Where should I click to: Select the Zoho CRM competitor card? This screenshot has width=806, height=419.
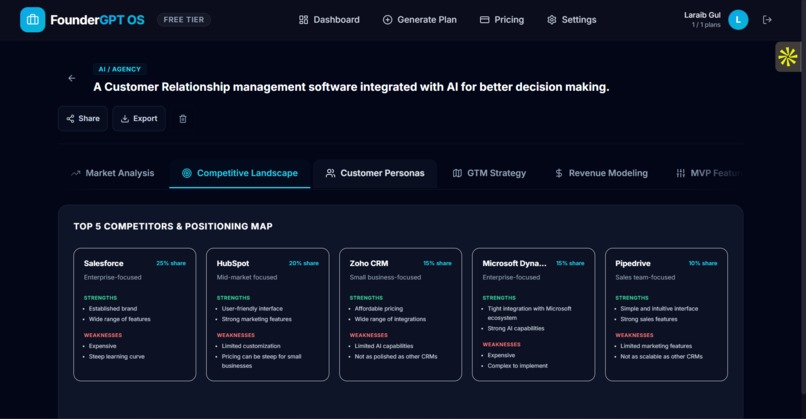(400, 315)
